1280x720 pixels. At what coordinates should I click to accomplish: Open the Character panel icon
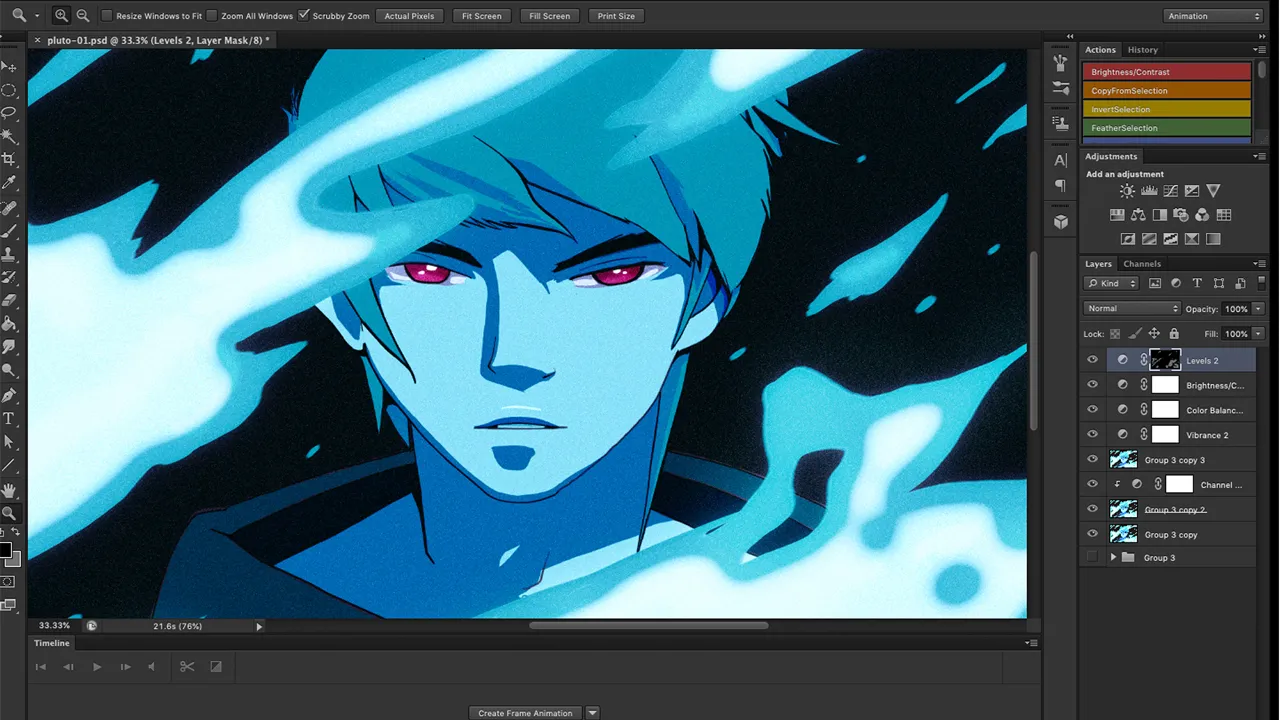1061,160
